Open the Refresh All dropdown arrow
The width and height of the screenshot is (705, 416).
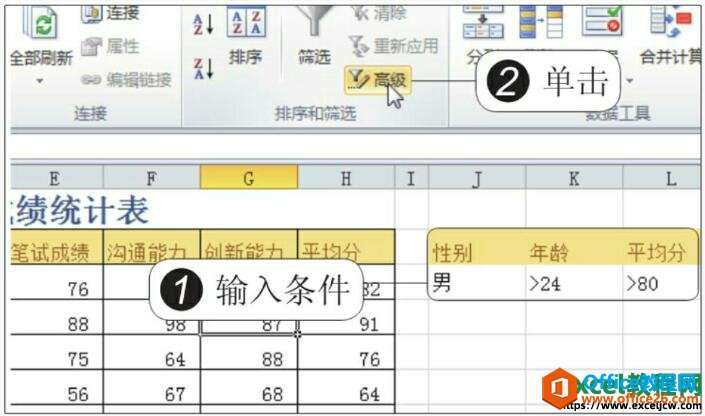tap(40, 81)
